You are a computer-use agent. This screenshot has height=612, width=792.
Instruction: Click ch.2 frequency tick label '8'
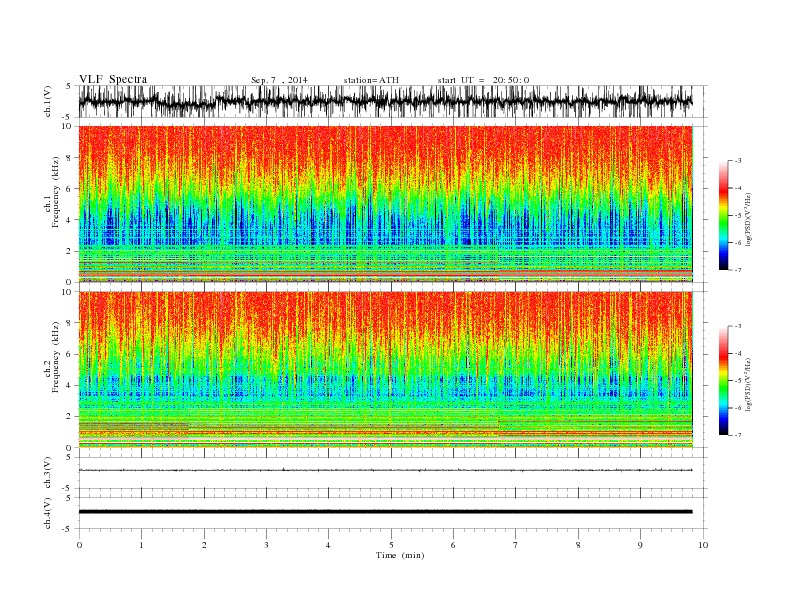70,323
